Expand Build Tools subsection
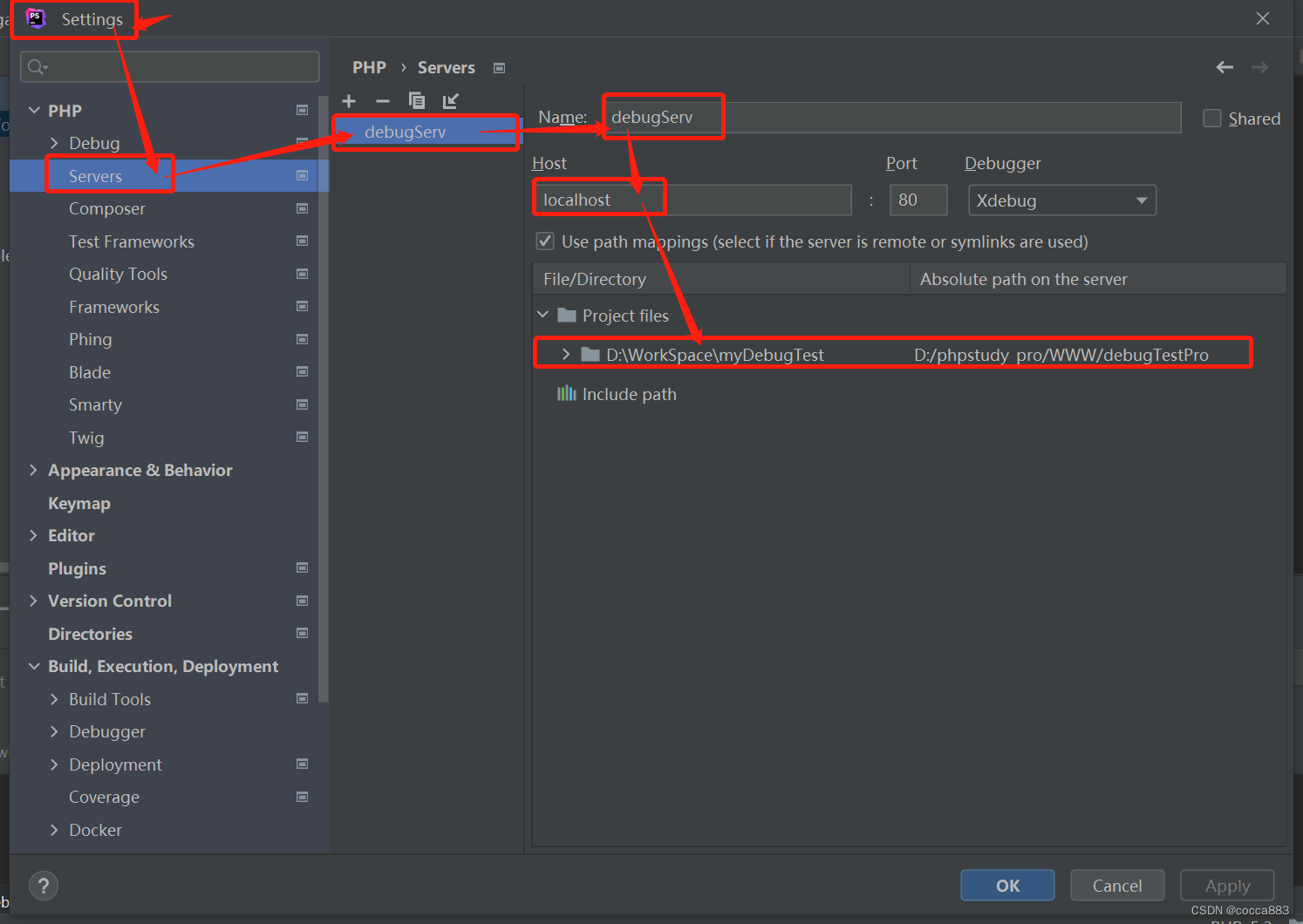This screenshot has height=924, width=1303. pos(54,699)
